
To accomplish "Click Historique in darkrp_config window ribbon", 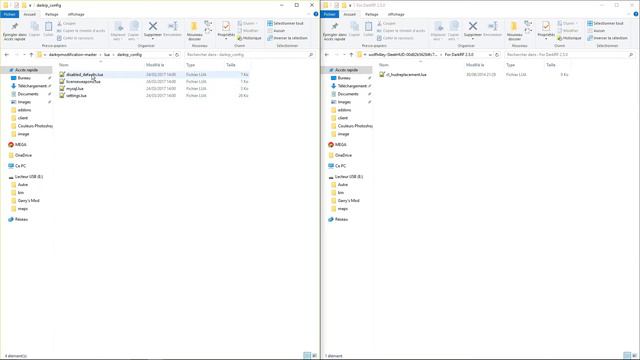I will click(249, 38).
